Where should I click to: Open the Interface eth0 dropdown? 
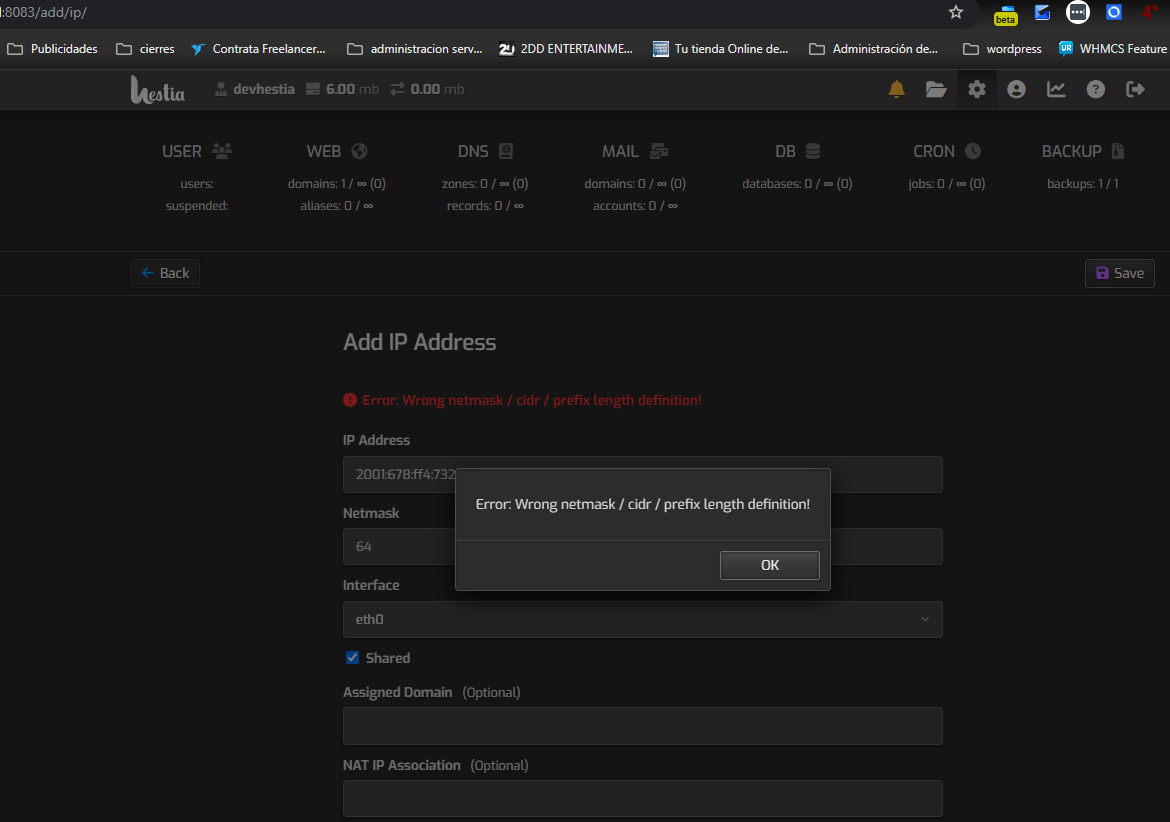click(x=642, y=619)
